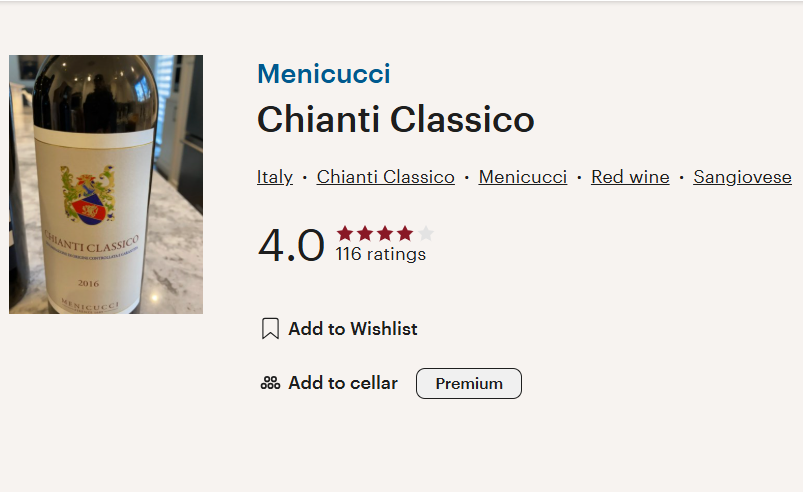This screenshot has height=492, width=803.
Task: Select the Sangiovese grape link
Action: (x=742, y=177)
